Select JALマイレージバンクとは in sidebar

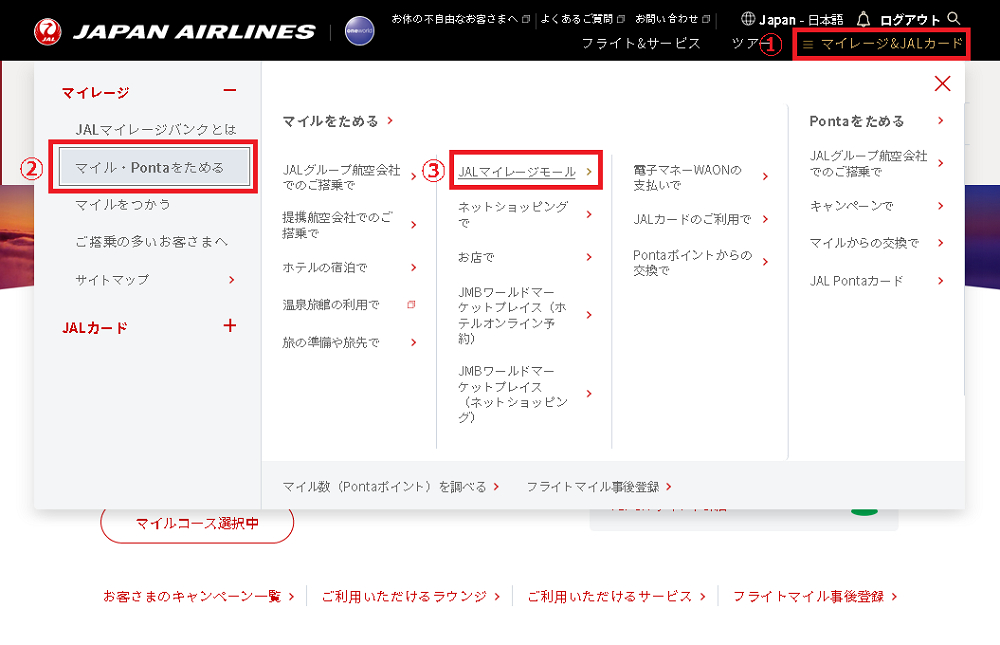tap(156, 130)
